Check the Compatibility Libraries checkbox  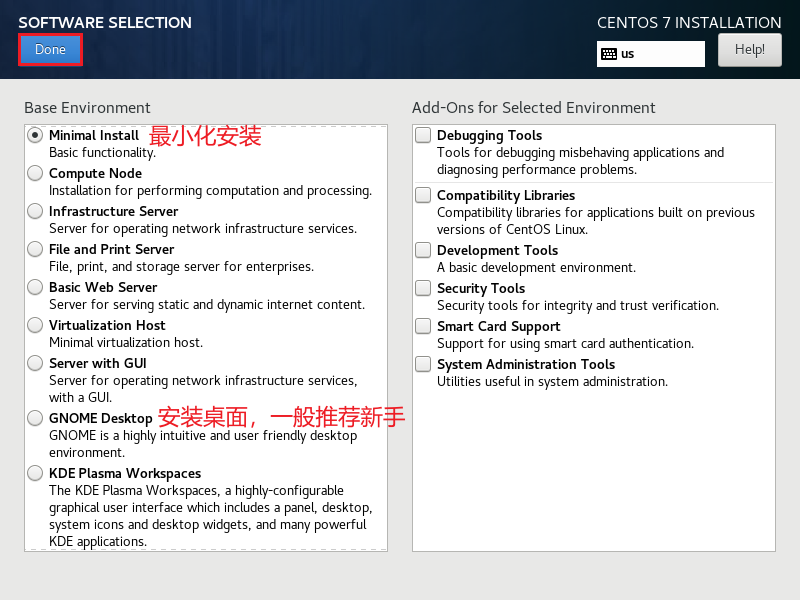tap(423, 195)
